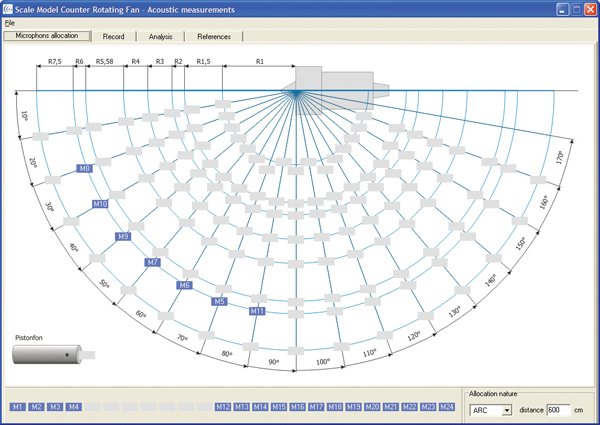Select the M10 microphone marker

click(x=100, y=204)
